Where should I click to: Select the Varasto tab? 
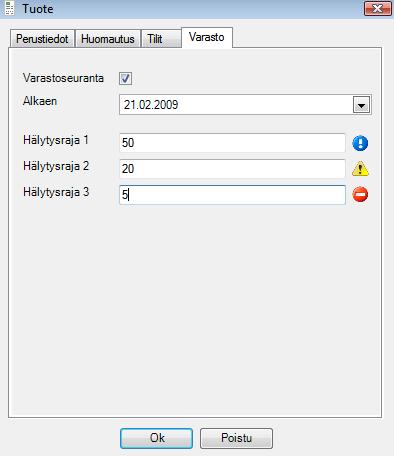point(207,37)
